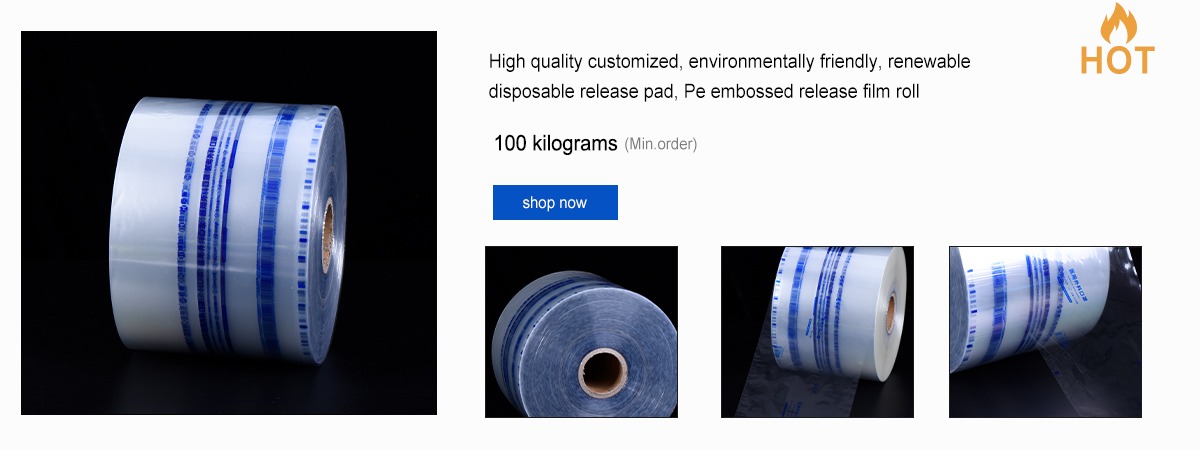The height and width of the screenshot is (450, 1200).
Task: Open the main large film roll image
Action: click(229, 223)
